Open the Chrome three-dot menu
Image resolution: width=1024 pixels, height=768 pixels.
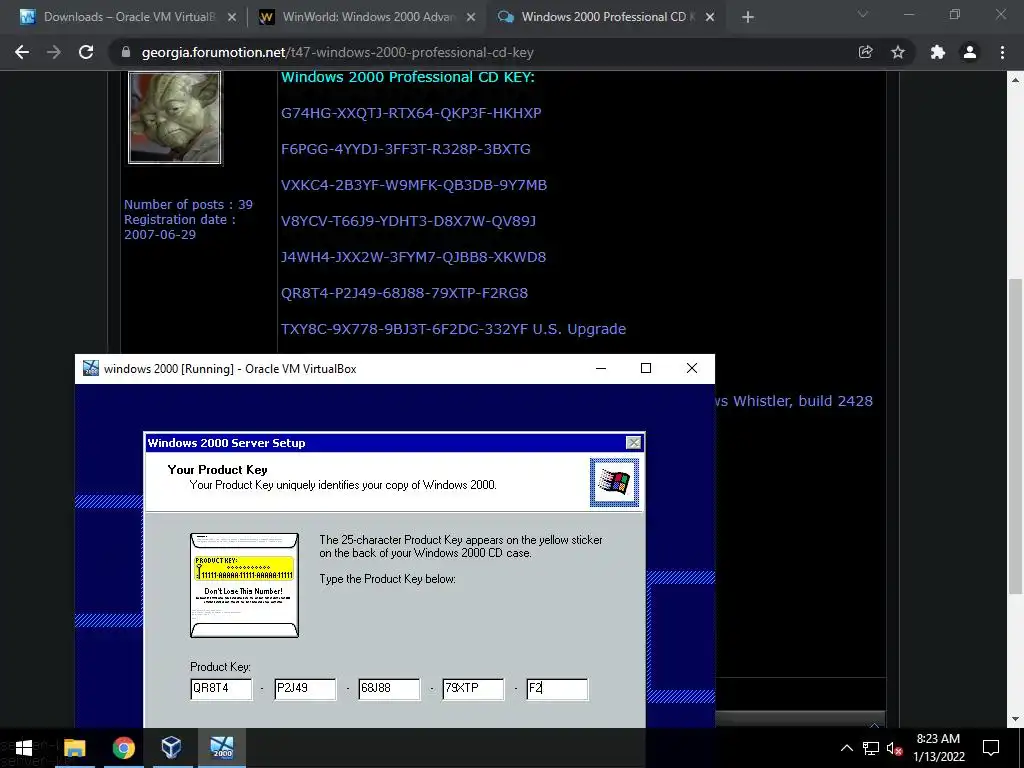point(1002,52)
